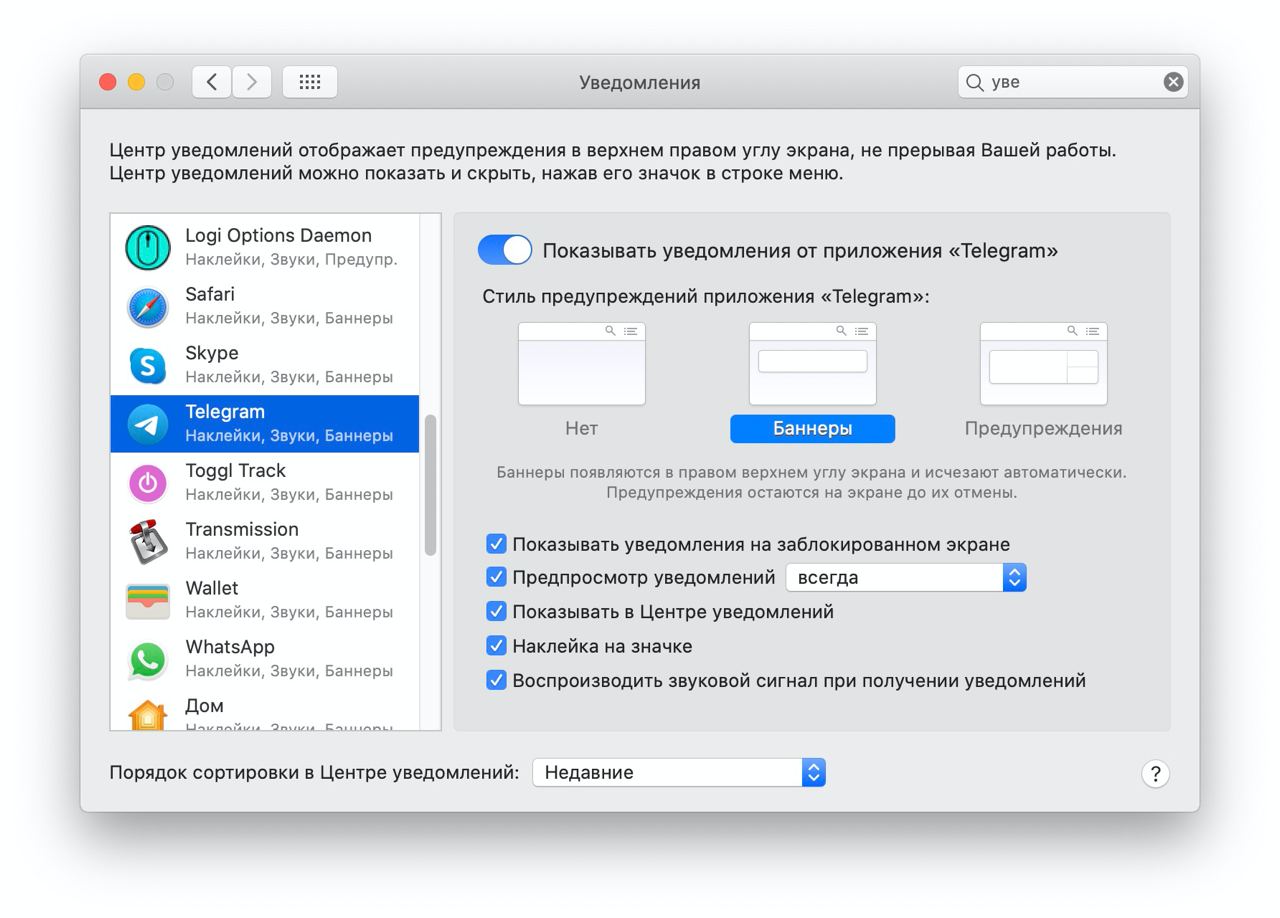Select Дом name in app list
Screen dimensions: 1280x918
pyautogui.click(x=204, y=706)
